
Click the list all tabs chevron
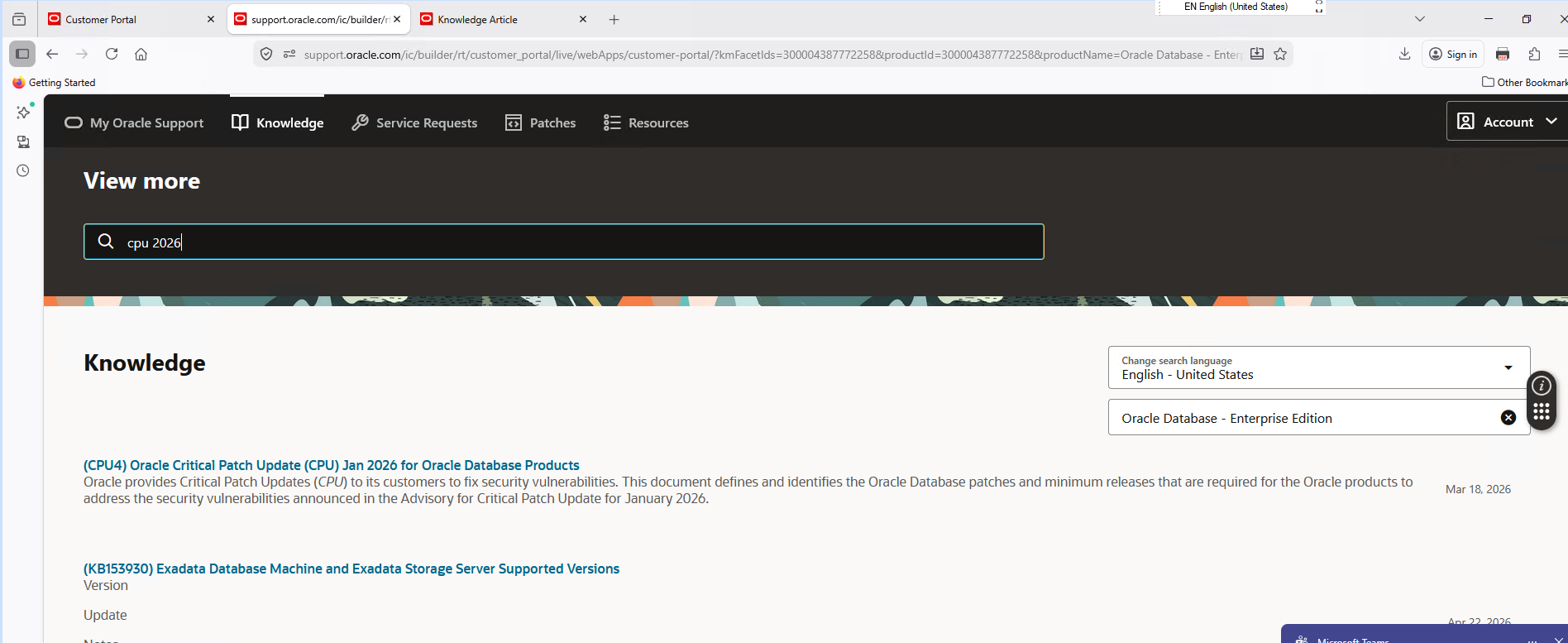coord(1420,19)
